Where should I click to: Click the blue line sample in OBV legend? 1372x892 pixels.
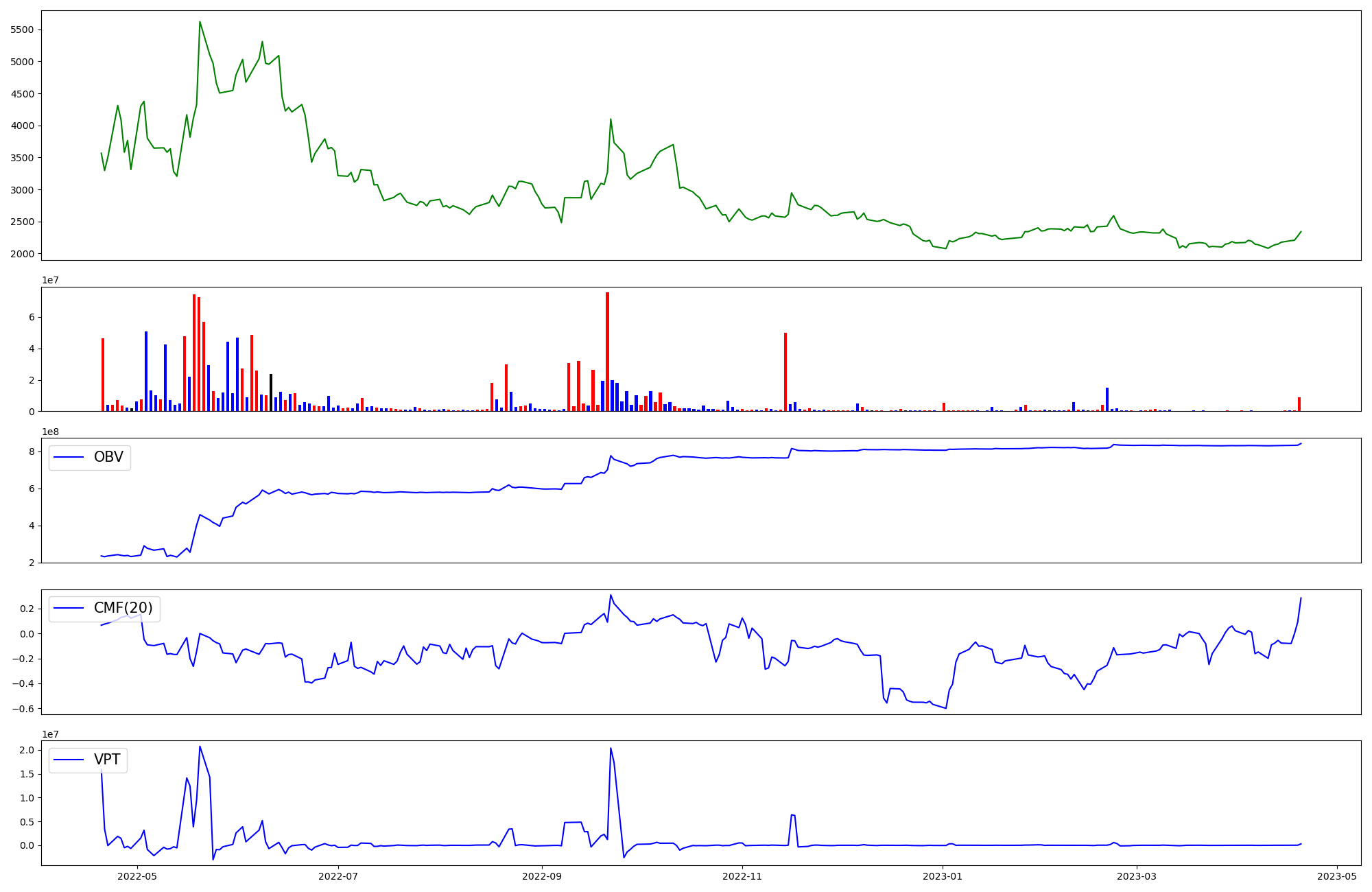69,458
